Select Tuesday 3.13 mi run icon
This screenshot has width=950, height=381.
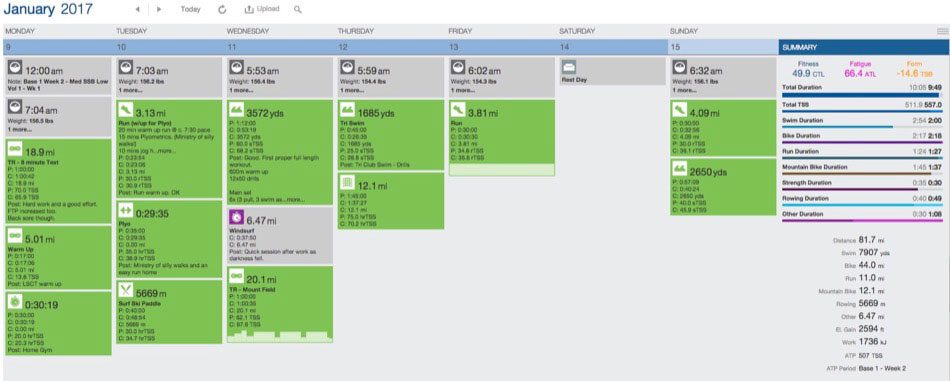tap(126, 110)
